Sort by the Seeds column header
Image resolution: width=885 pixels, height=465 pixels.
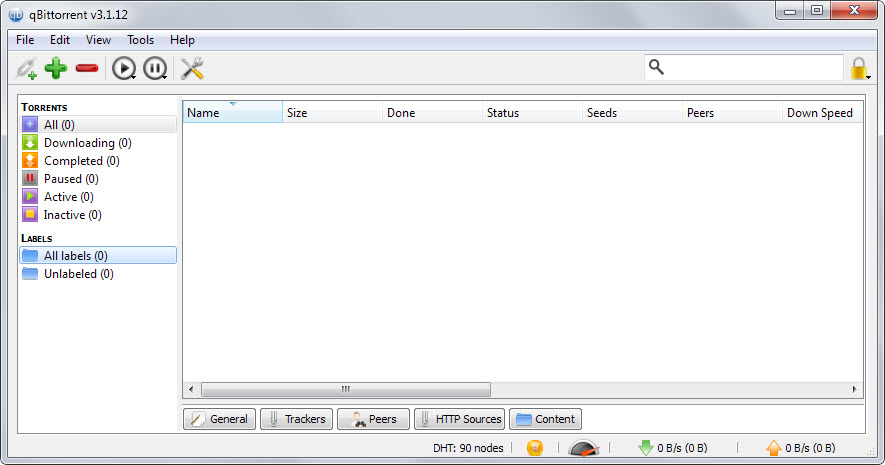click(632, 112)
